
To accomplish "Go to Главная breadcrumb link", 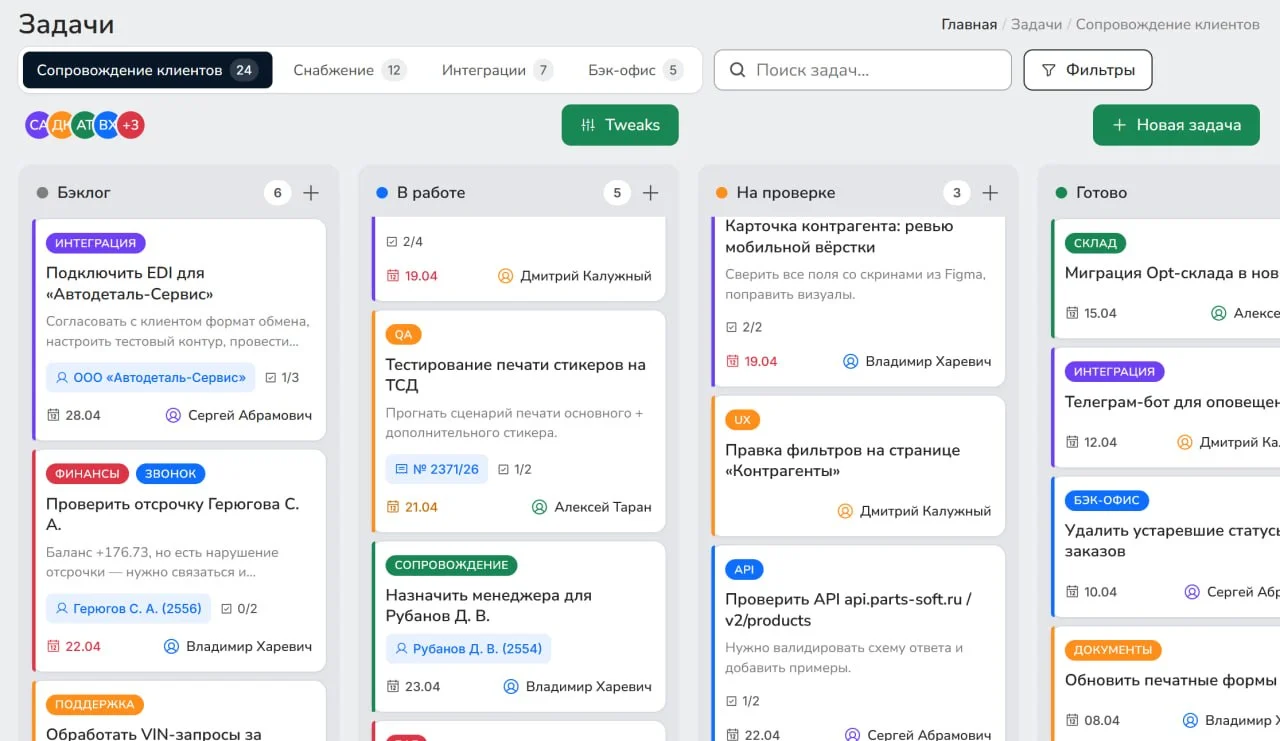I will point(969,24).
